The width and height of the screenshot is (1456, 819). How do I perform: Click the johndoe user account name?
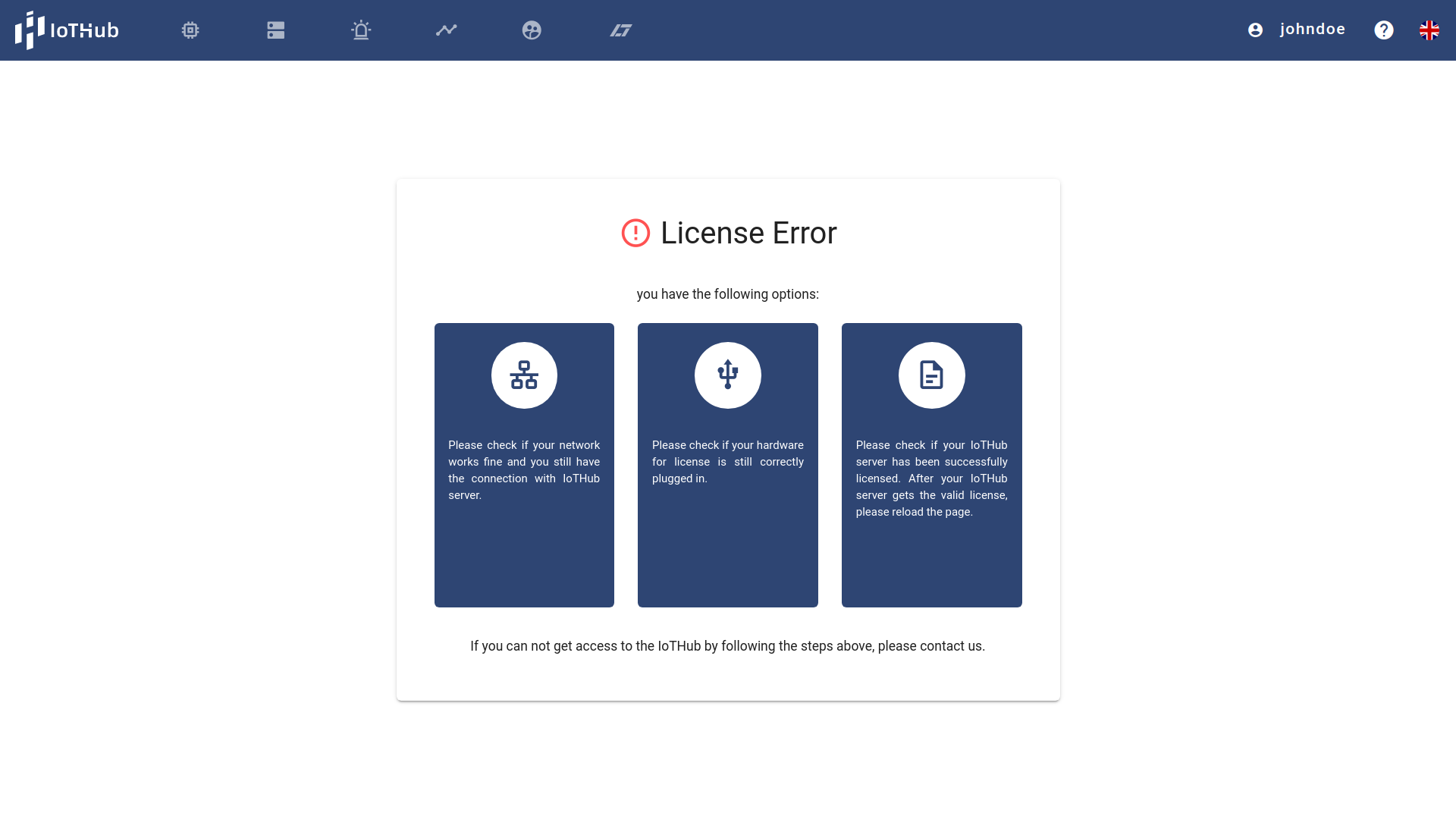tap(1312, 29)
